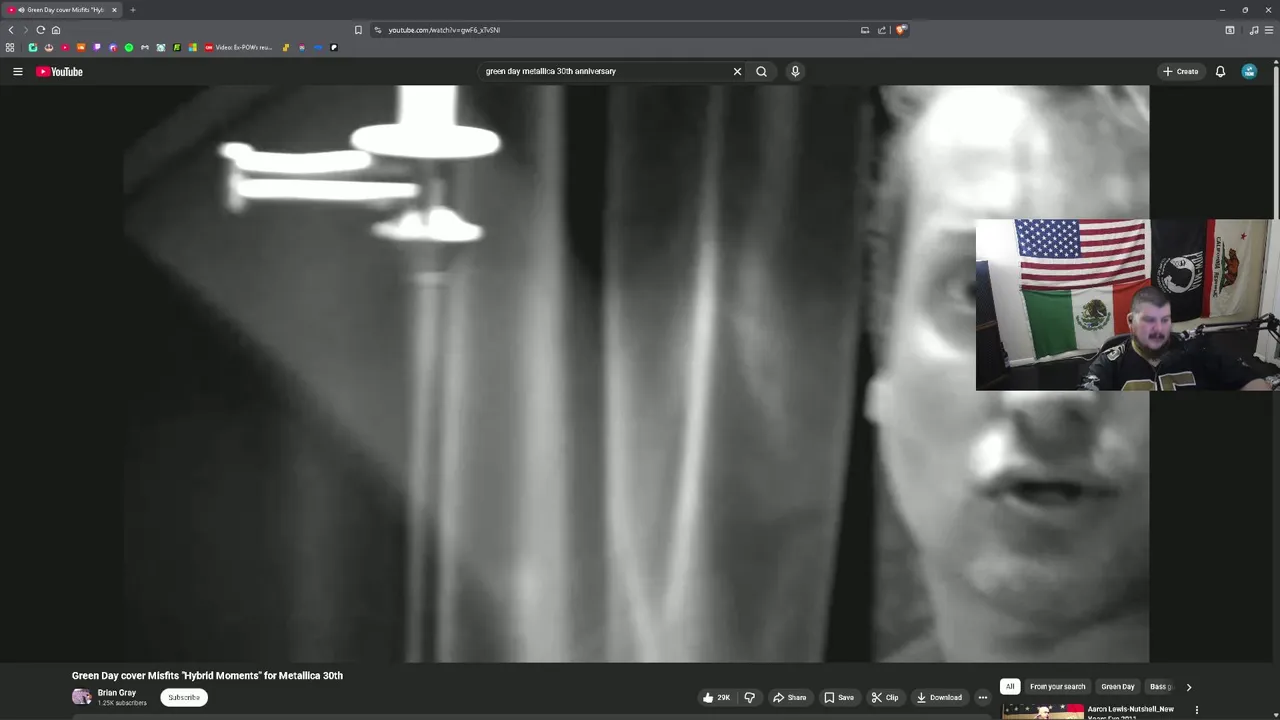This screenshot has width=1280, height=720.
Task: Open the browser main menu
Action: tap(1269, 30)
